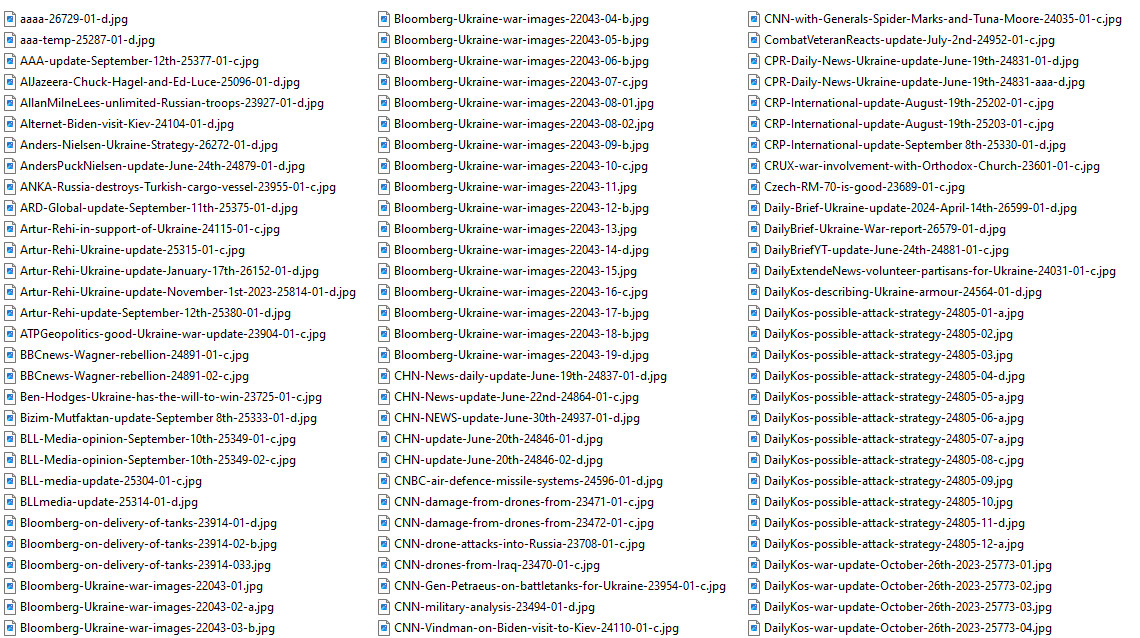Select Artur-Rehi-Ukraine-update-November-1st-2023-25814-01-d.jpg
Viewport: 1140px width, 638px height.
(x=188, y=292)
